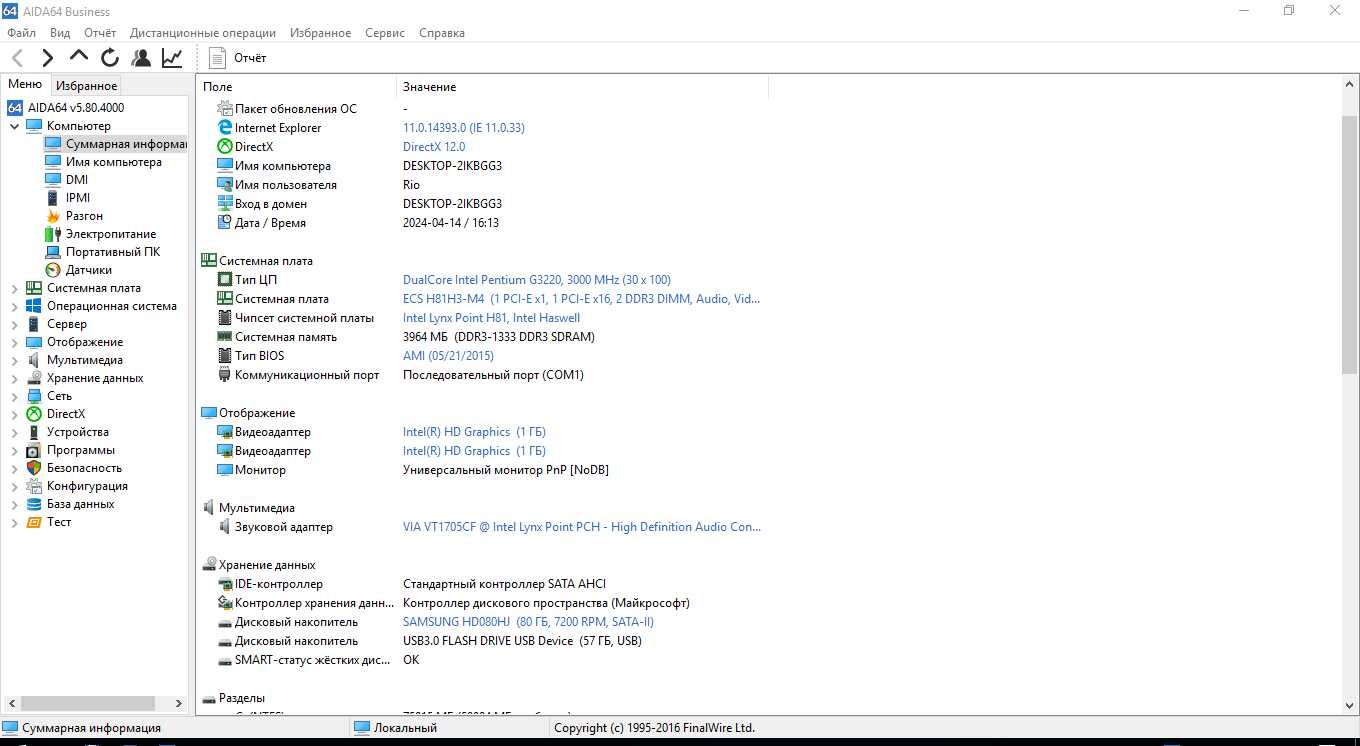Open the Вид menu

point(60,33)
